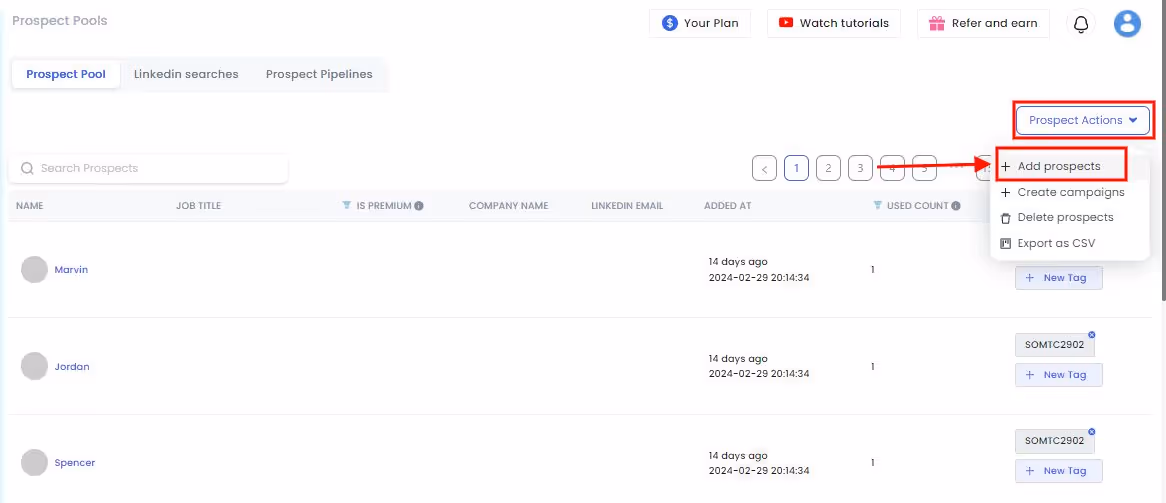This screenshot has width=1166, height=503.
Task: Go to page 2 of prospects
Action: [x=828, y=168]
